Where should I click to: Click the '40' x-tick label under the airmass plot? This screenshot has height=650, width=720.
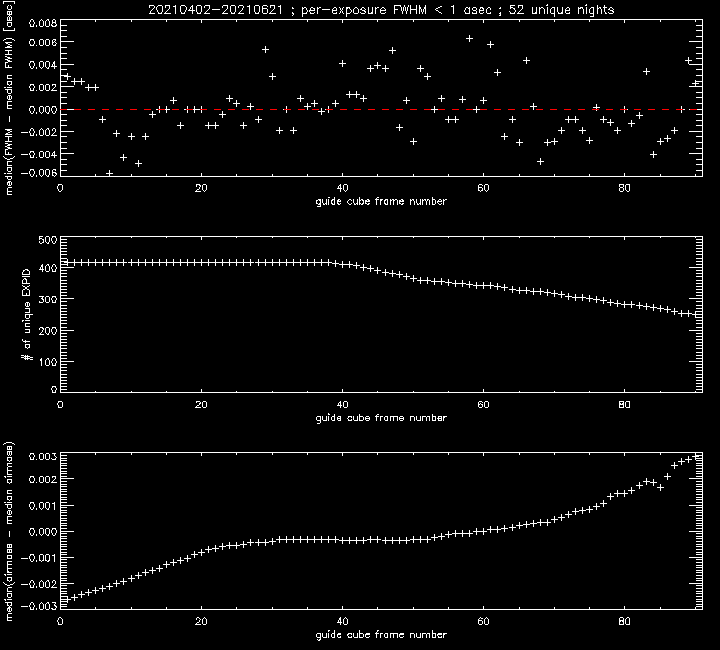tap(342, 622)
